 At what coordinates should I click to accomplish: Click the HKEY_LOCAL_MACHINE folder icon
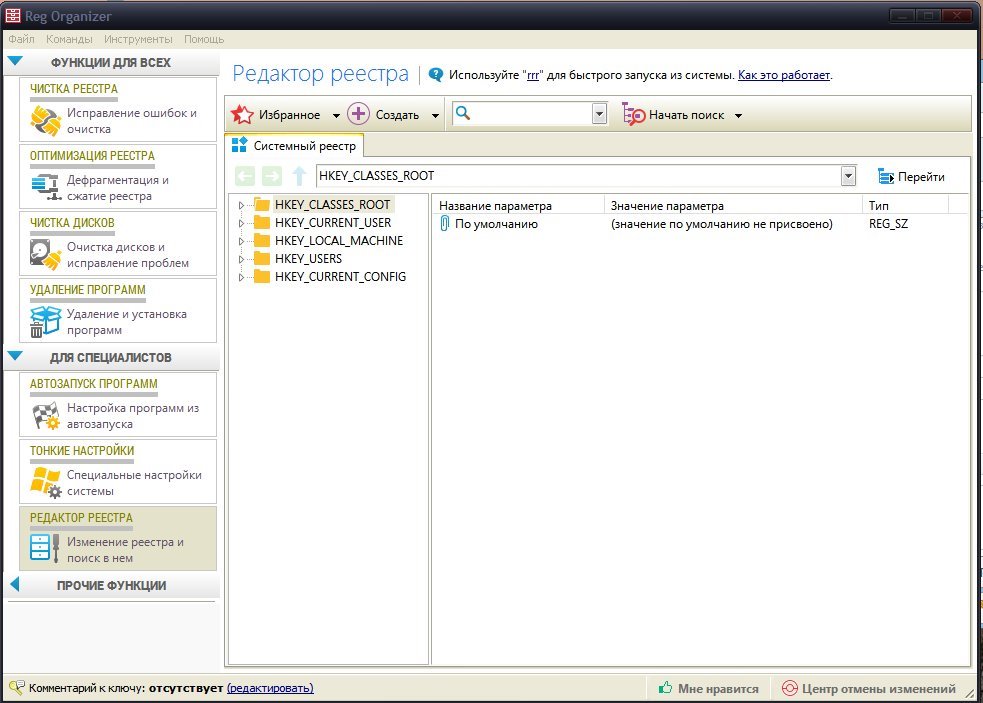click(x=262, y=241)
